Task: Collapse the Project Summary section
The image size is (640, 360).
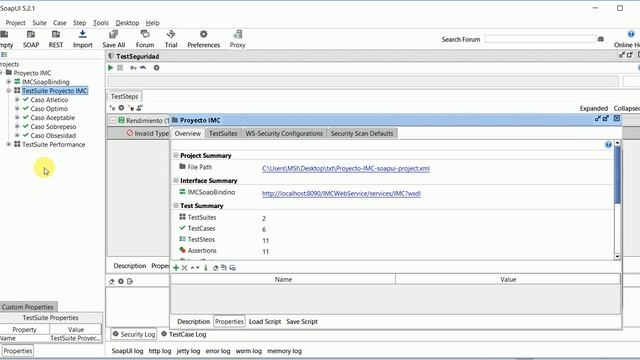Action: pyautogui.click(x=176, y=156)
